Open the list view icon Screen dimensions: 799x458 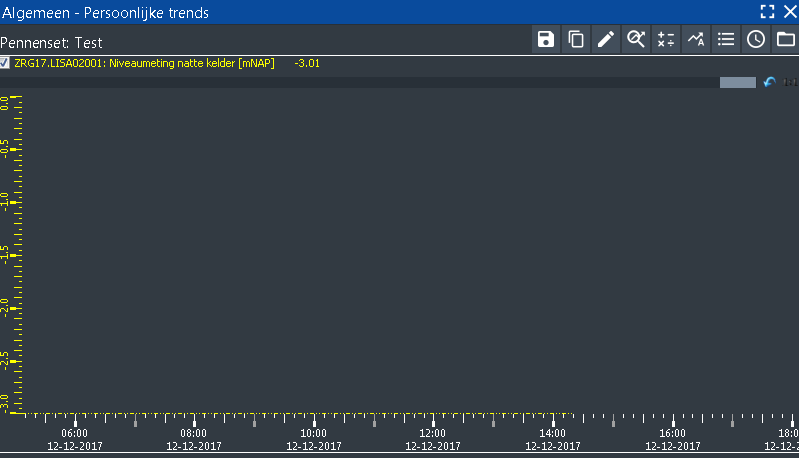click(726, 40)
